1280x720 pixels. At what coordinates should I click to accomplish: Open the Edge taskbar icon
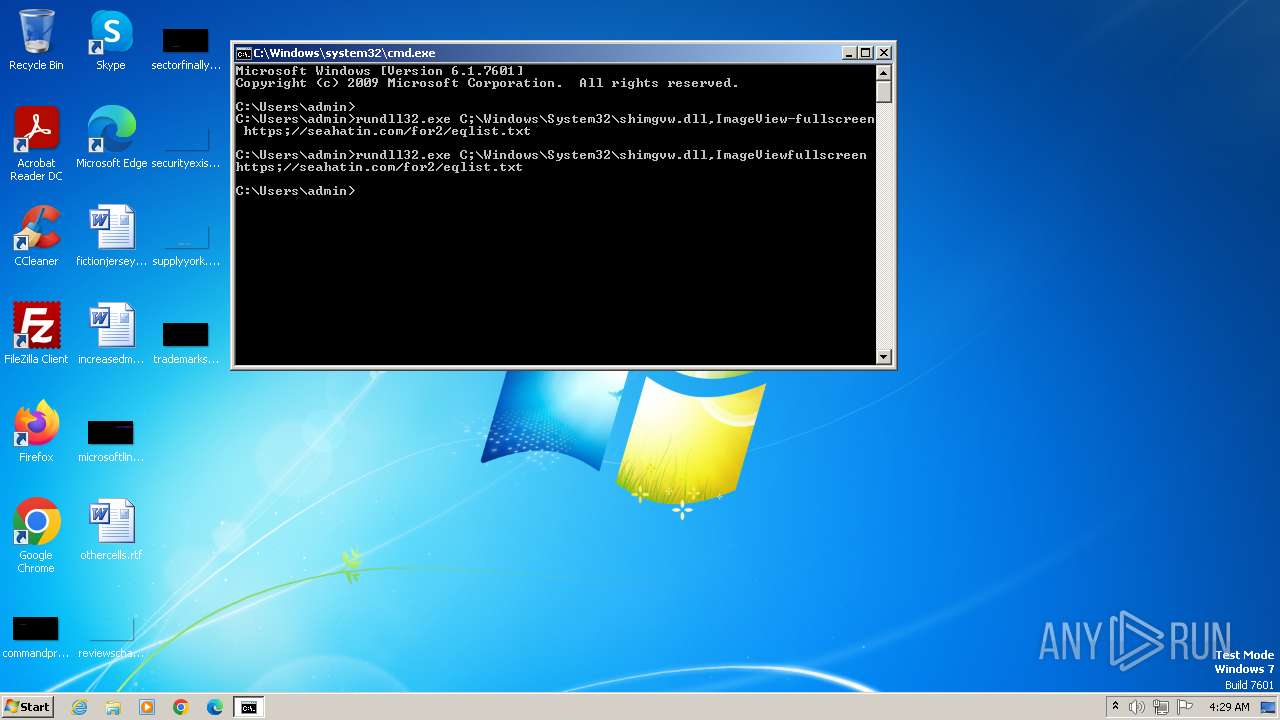pyautogui.click(x=215, y=707)
